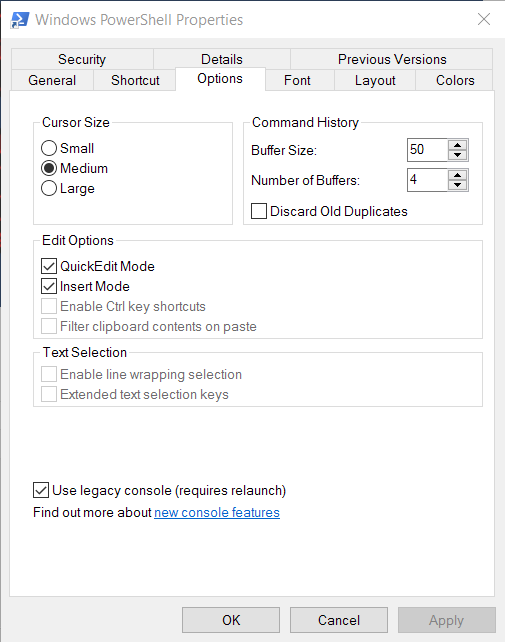Screen dimensions: 505x642
Task: Increase Number of Buffers with up arrow
Action: pyautogui.click(x=457, y=175)
